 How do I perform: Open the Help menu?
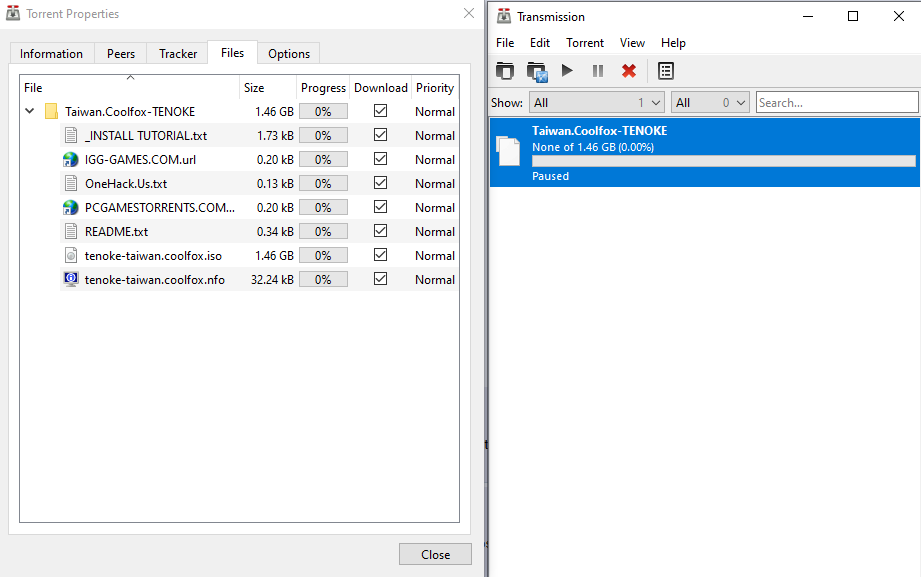[x=673, y=43]
